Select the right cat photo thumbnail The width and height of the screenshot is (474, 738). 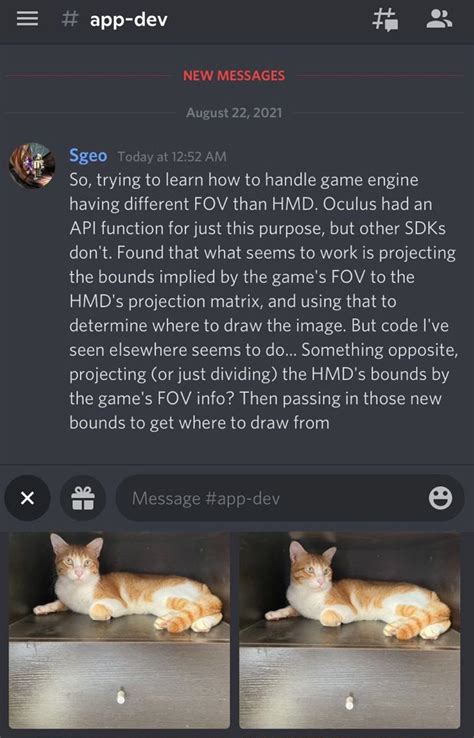[350, 630]
